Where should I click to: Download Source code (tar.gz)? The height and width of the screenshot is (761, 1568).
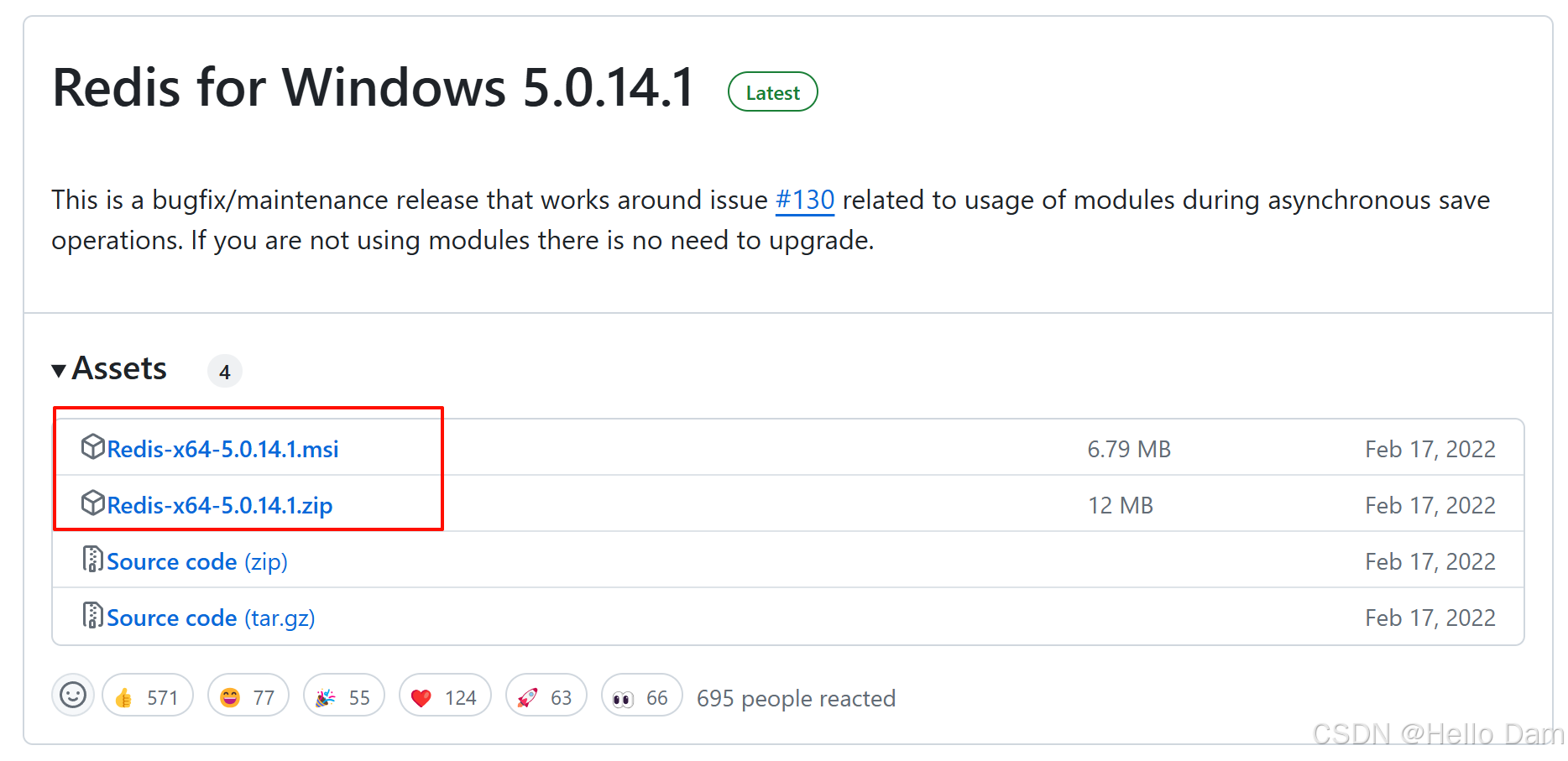[x=212, y=618]
